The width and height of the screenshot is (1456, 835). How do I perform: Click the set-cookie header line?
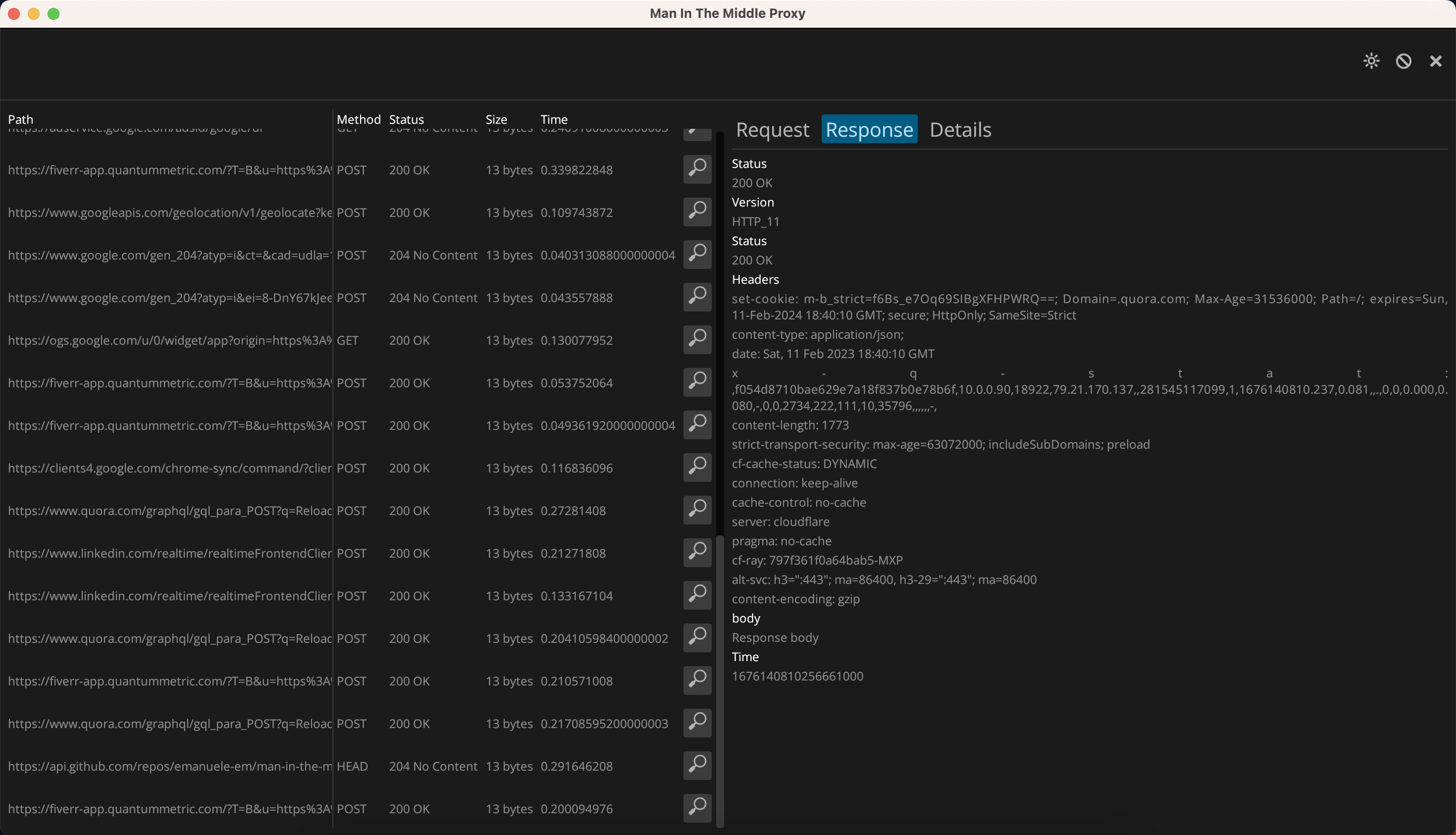click(1090, 307)
